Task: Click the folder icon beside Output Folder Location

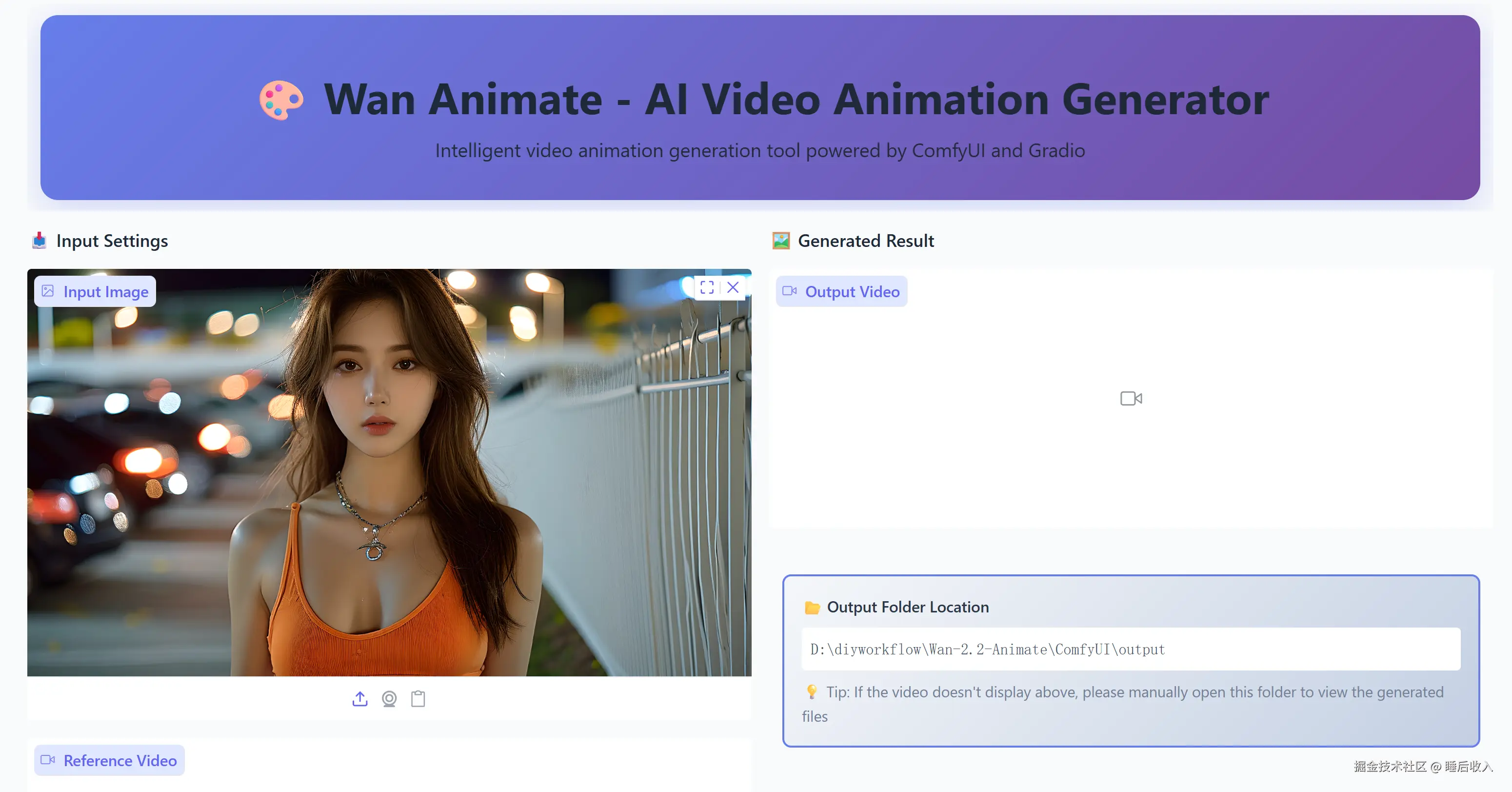Action: pos(813,608)
